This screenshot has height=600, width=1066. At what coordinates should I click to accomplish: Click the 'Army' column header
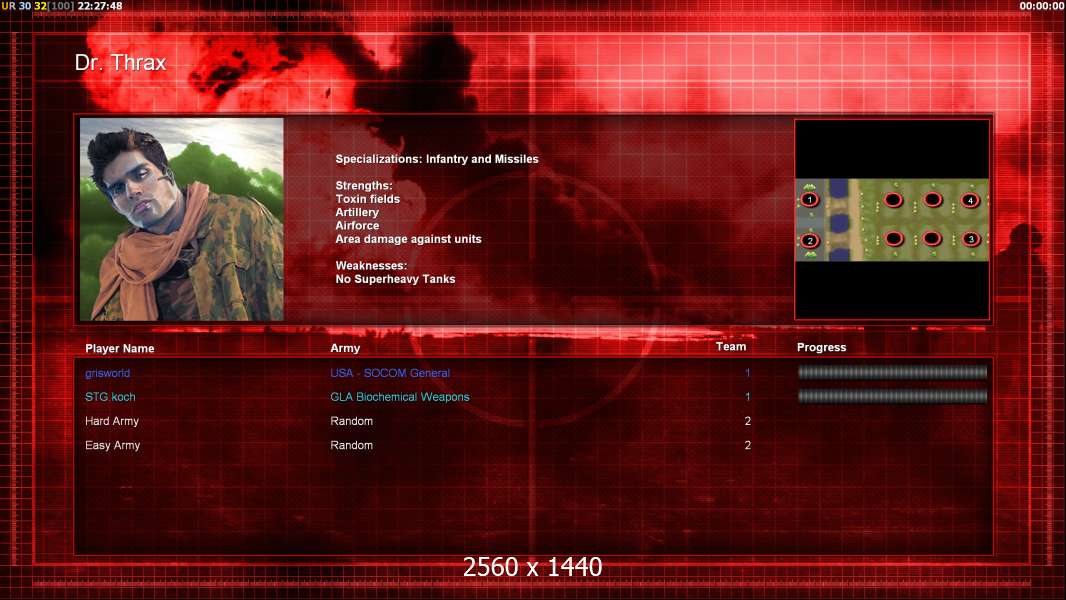click(345, 348)
